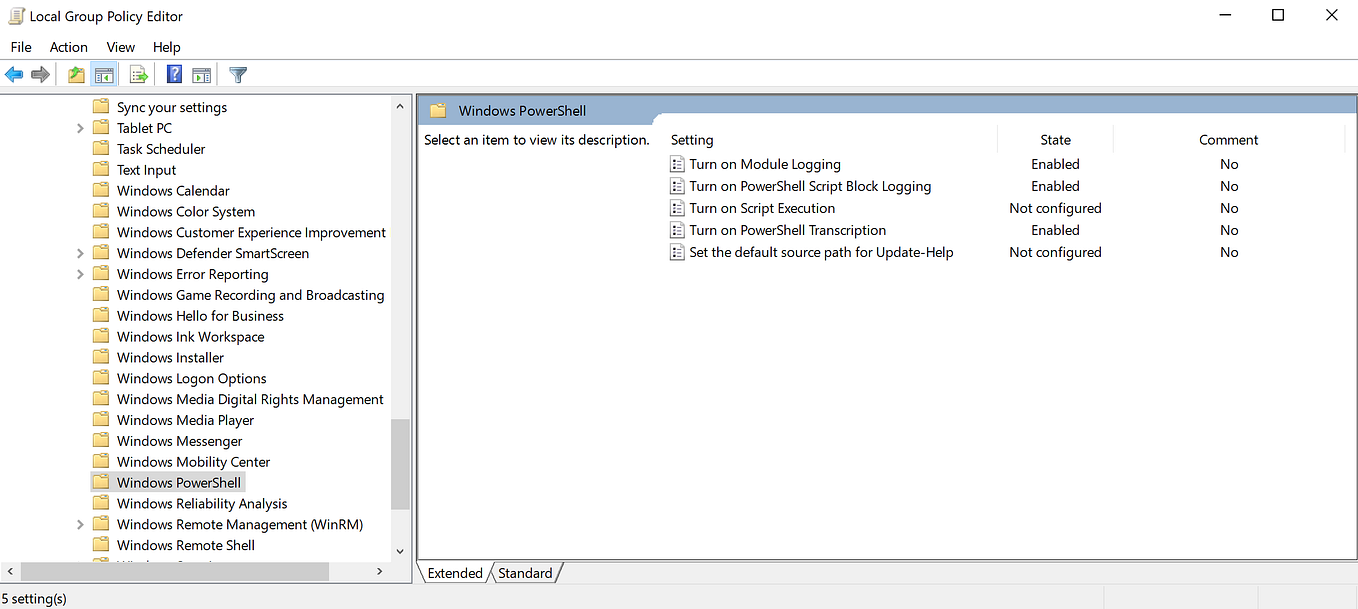Open the Action menu
Screen dimensions: 1358x609
(68, 47)
